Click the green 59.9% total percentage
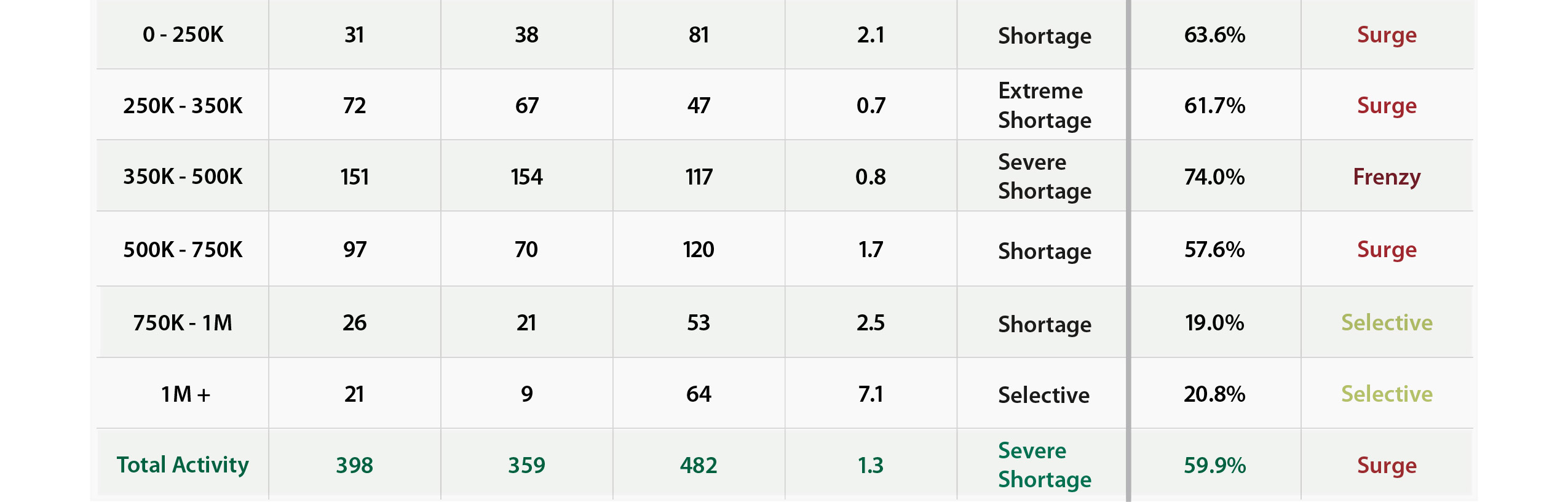The width and height of the screenshot is (1568, 502). (x=1214, y=465)
